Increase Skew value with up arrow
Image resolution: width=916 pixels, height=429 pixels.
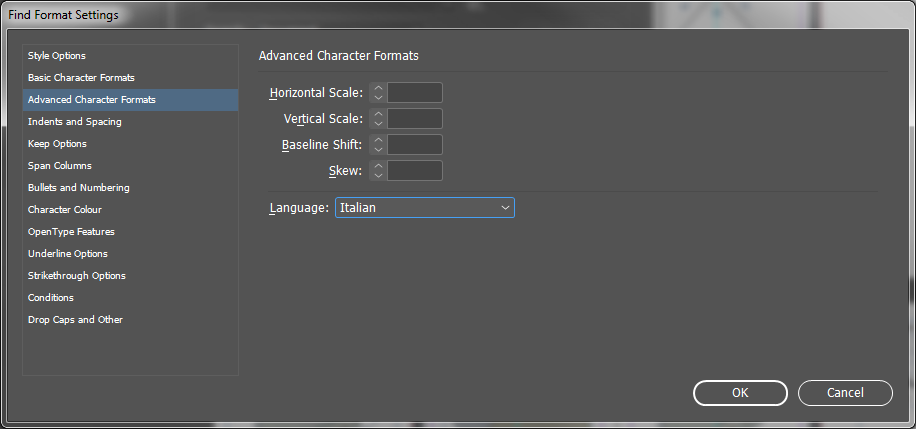point(378,165)
